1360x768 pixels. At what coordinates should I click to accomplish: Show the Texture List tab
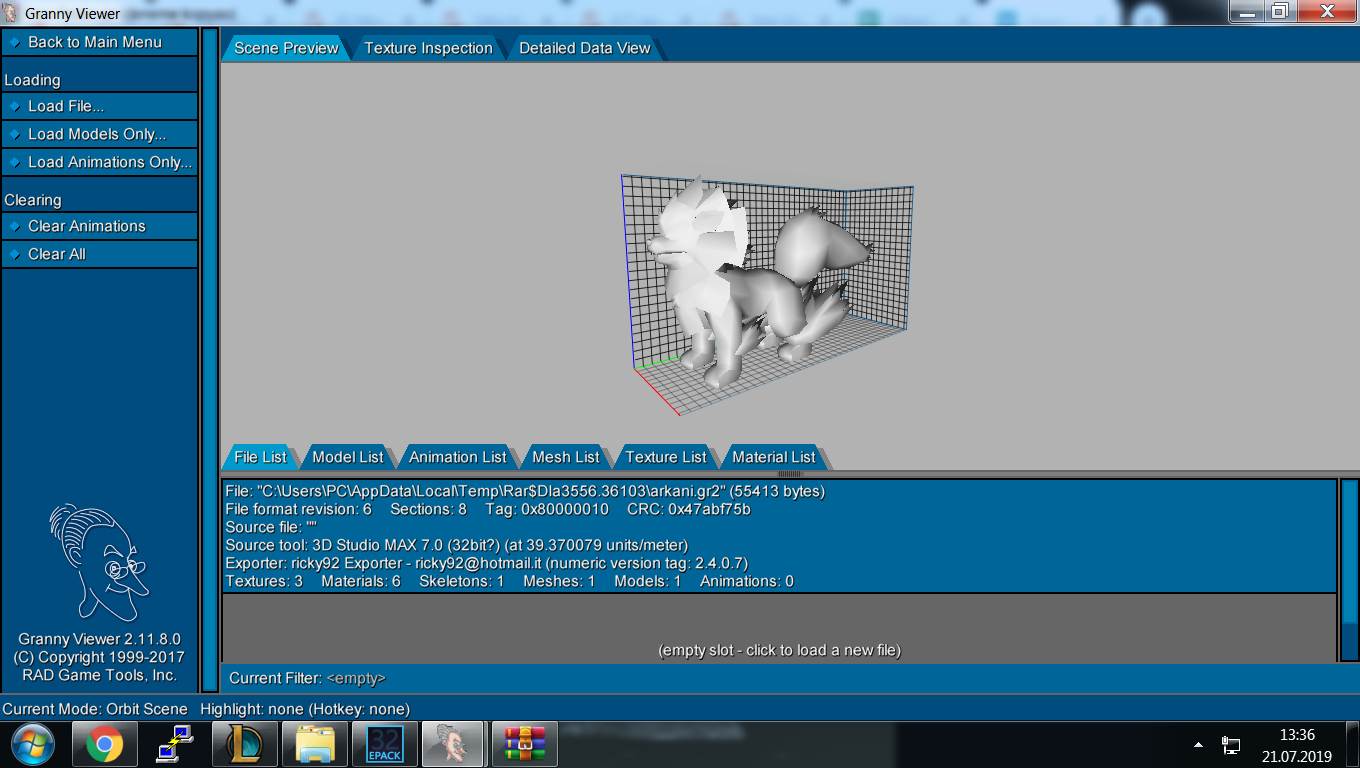click(x=666, y=457)
